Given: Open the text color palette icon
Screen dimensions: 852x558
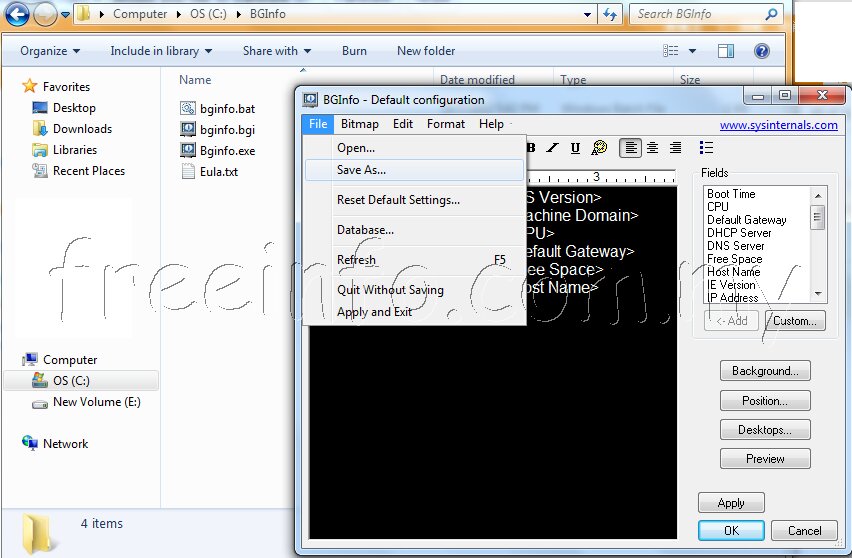Looking at the screenshot, I should tap(599, 147).
